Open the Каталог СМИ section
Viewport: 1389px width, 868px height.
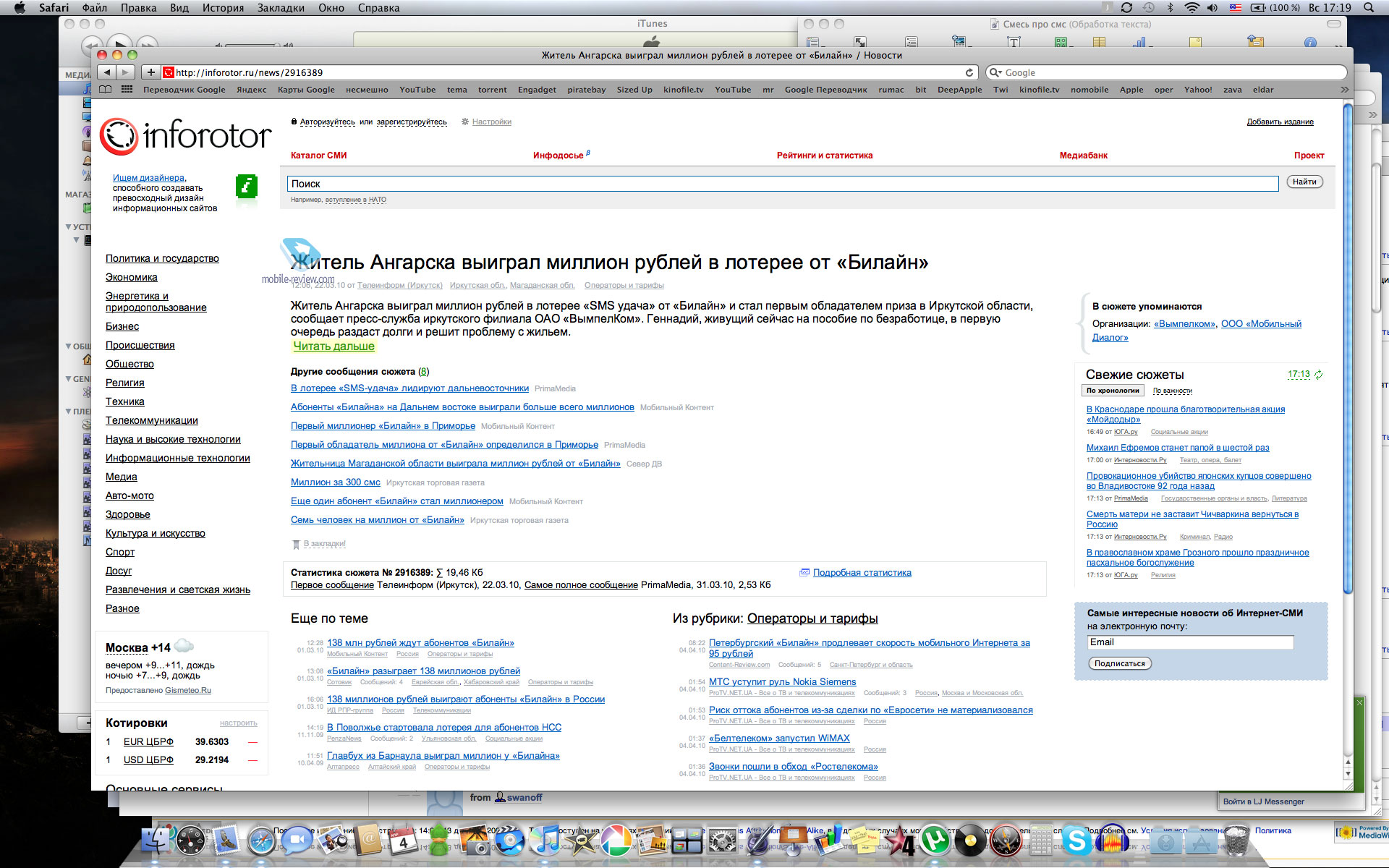tap(318, 156)
